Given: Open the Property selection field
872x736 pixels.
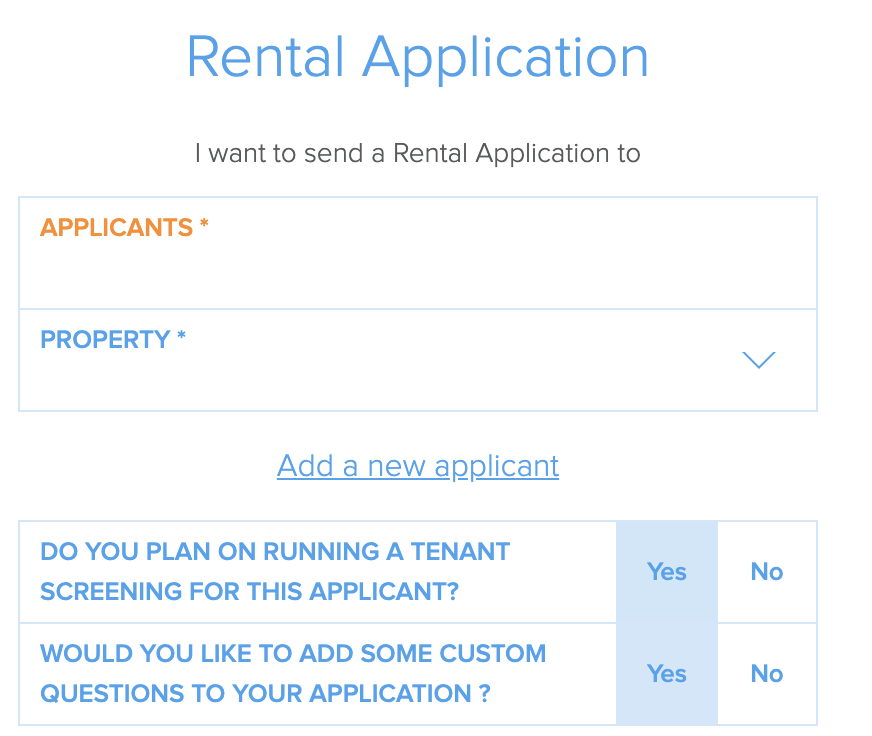Looking at the screenshot, I should [418, 360].
